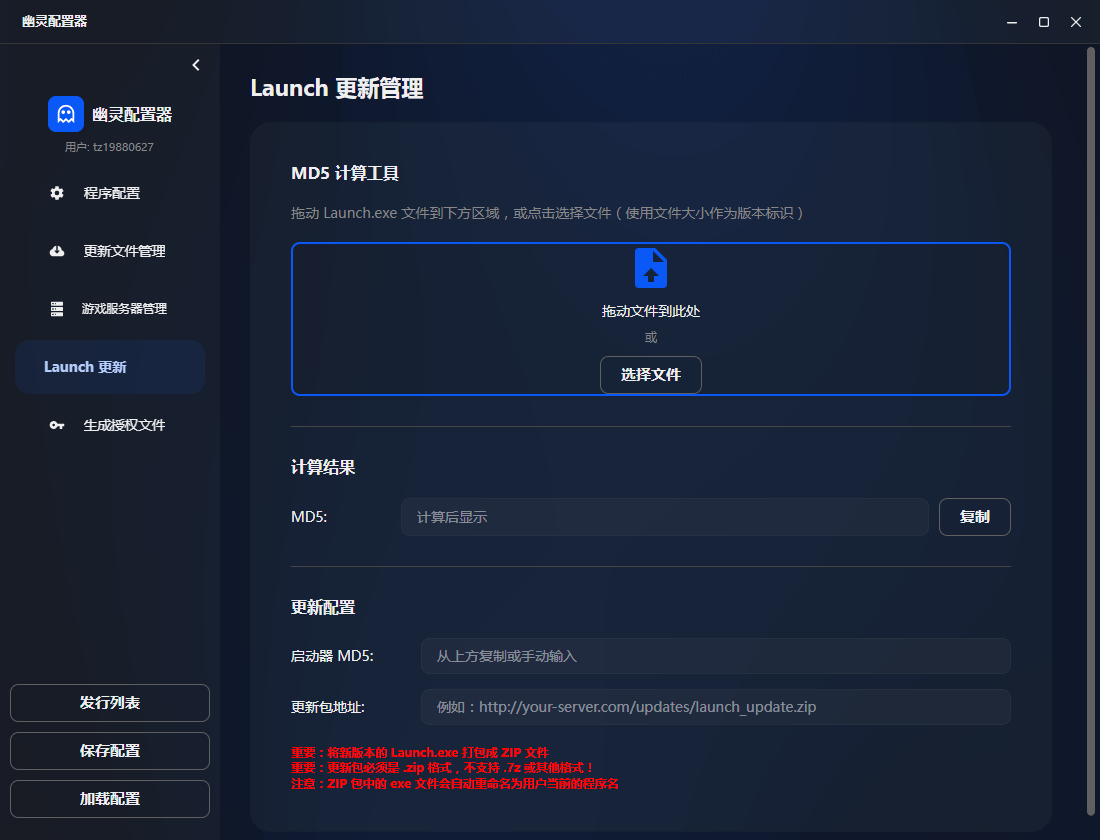Select the Launch 更新 sidebar item
This screenshot has height=840, width=1100.
click(110, 367)
